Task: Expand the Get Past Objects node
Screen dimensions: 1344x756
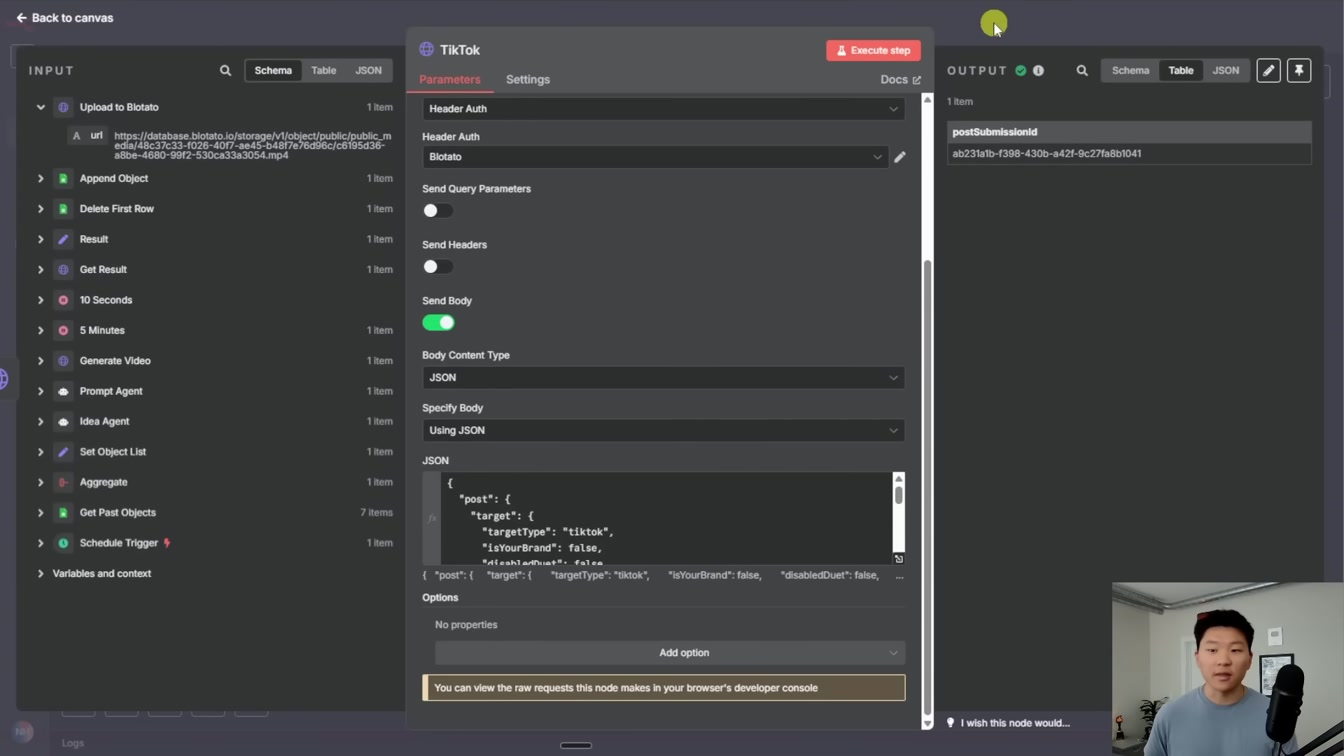Action: [x=41, y=513]
